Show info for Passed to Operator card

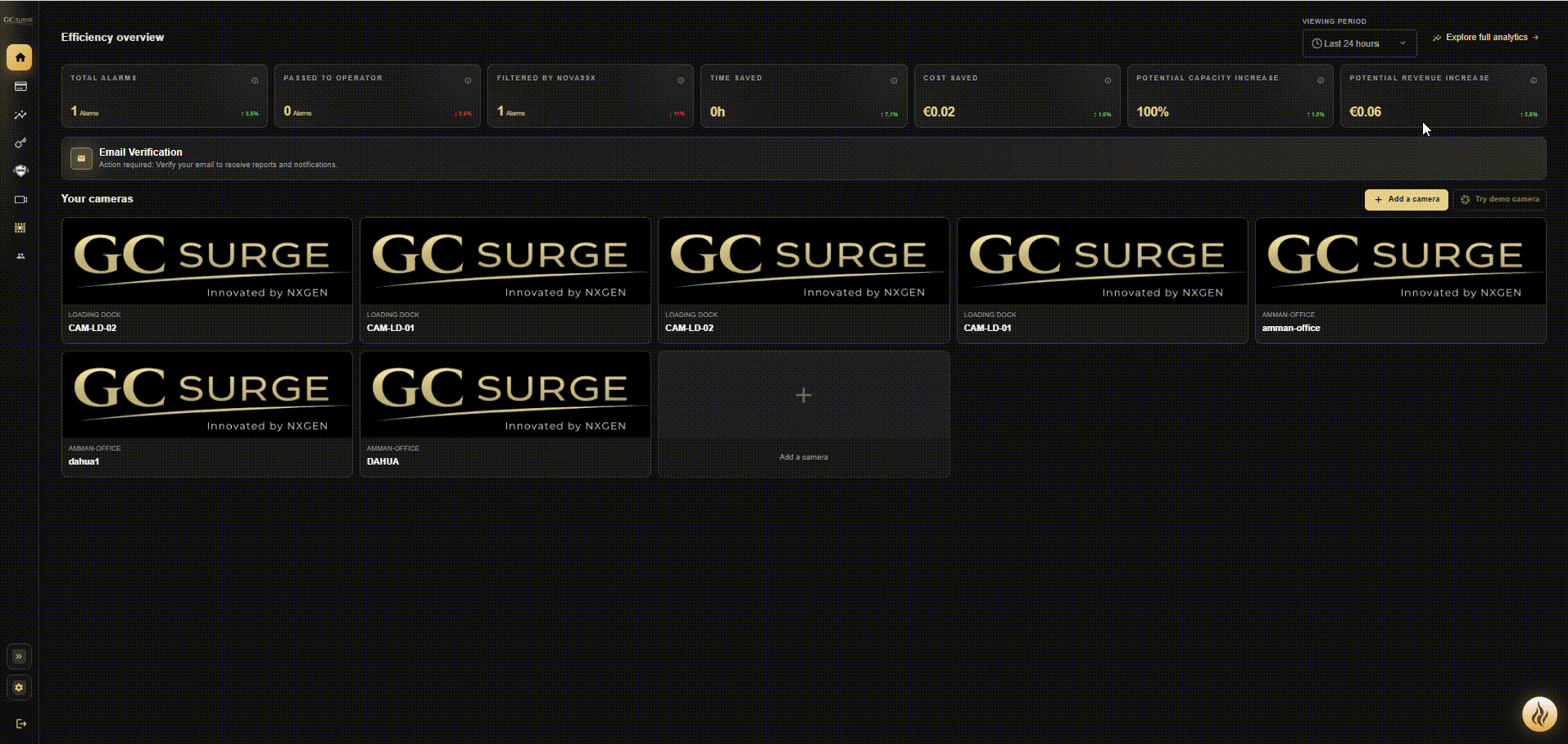coord(468,80)
